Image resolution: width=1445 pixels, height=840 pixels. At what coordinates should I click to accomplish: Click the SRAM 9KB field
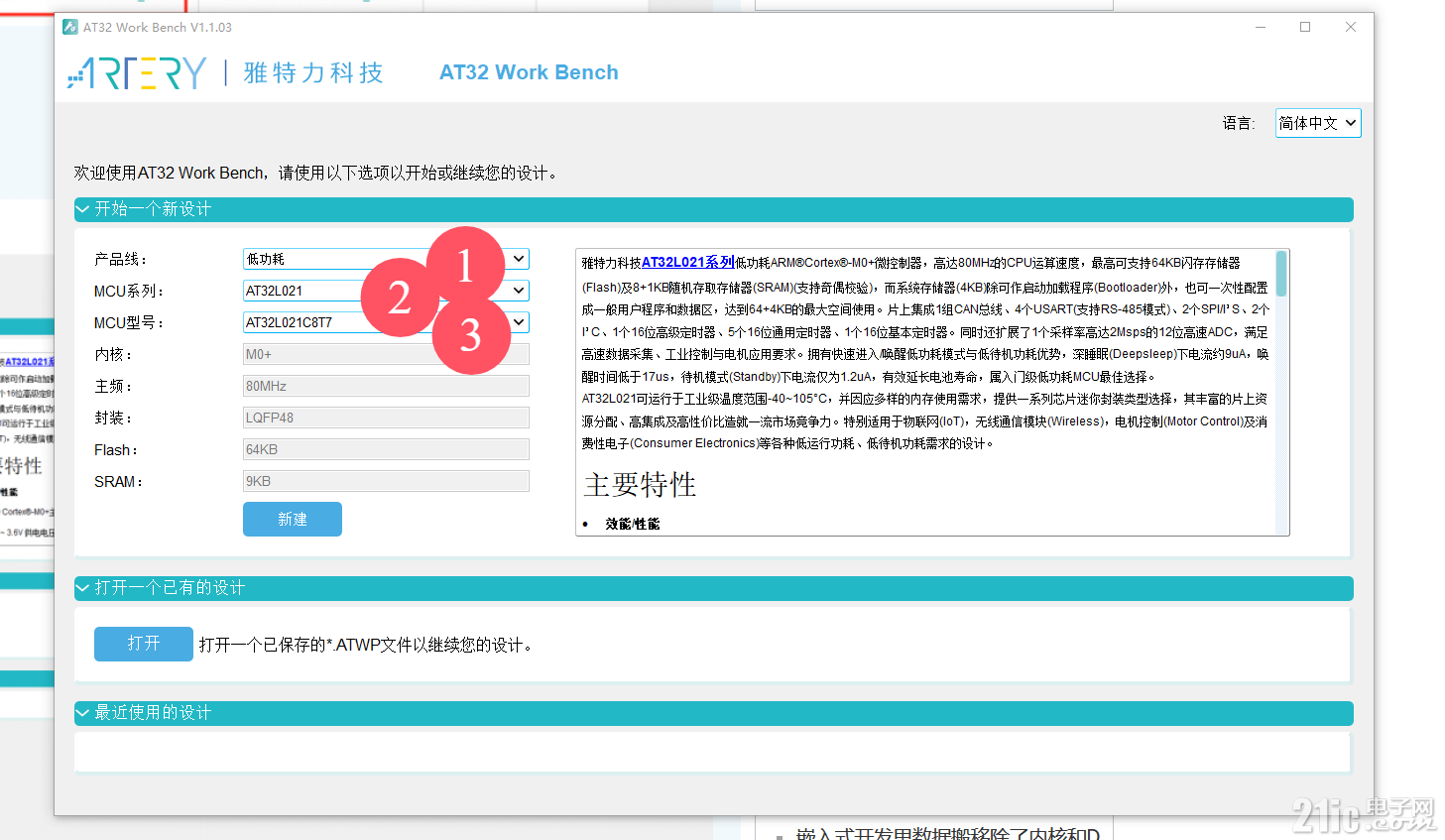click(x=386, y=481)
